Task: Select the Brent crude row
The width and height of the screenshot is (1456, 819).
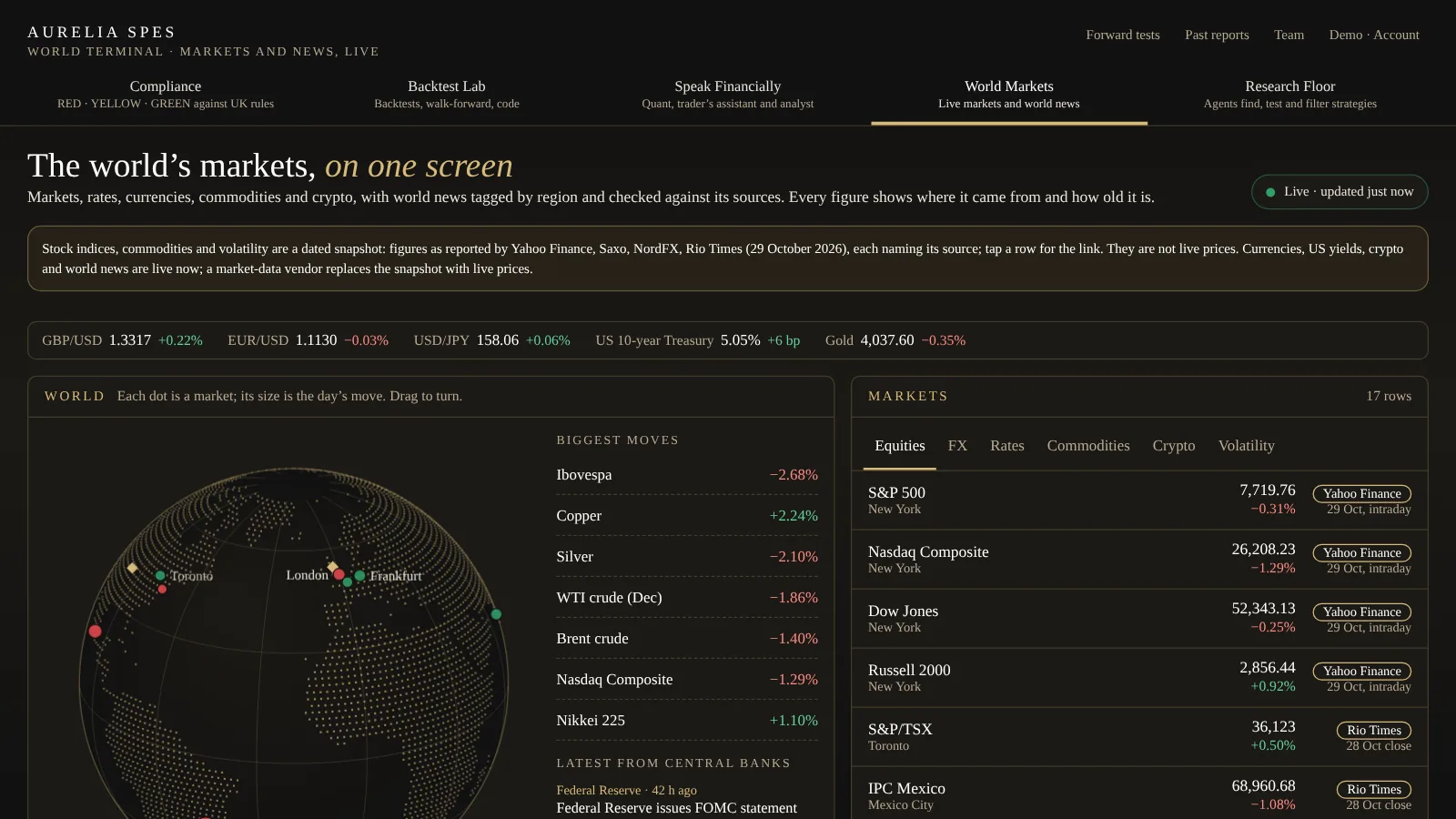Action: 687,639
